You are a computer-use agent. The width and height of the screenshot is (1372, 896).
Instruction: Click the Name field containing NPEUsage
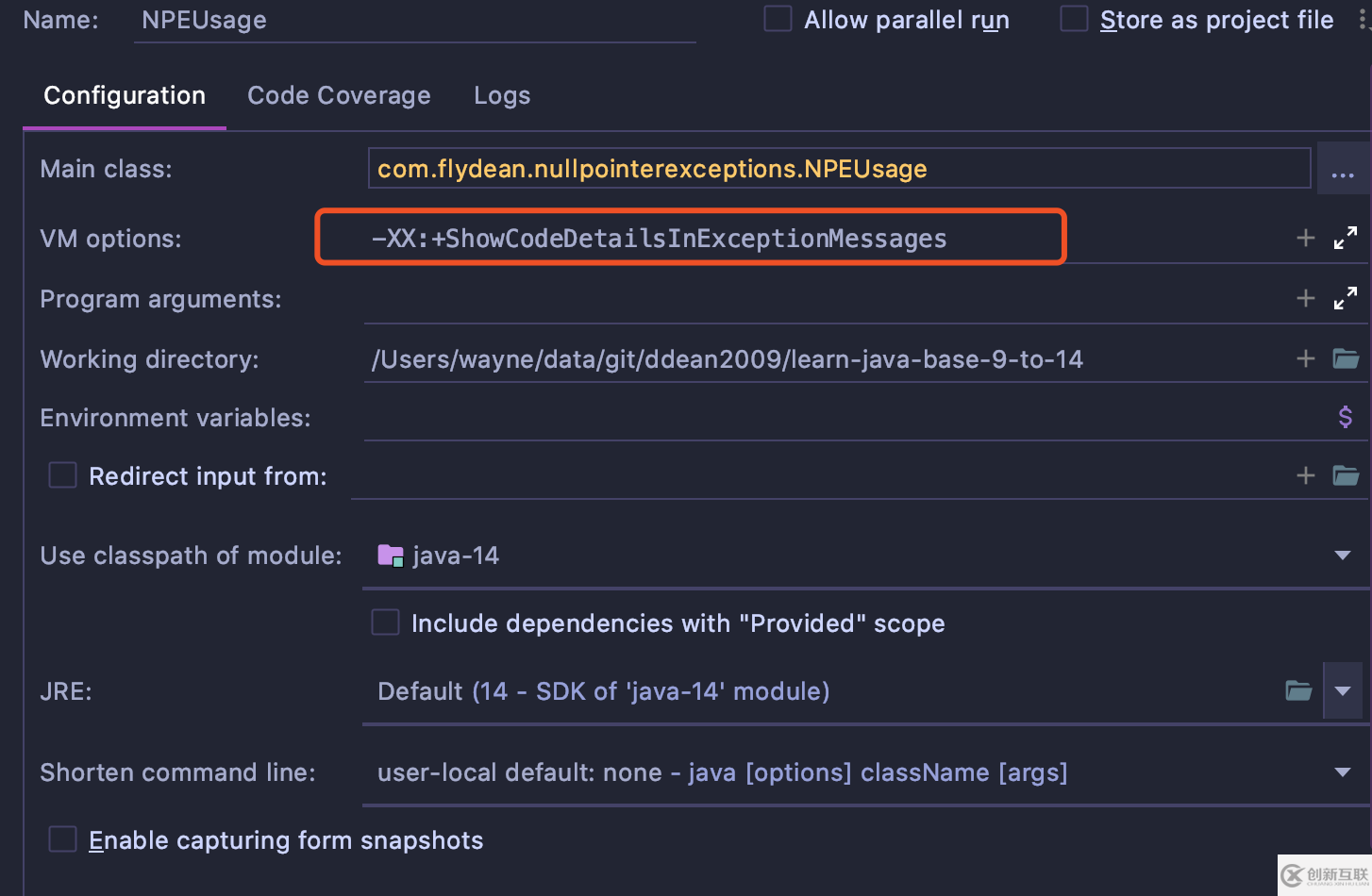pyautogui.click(x=415, y=21)
